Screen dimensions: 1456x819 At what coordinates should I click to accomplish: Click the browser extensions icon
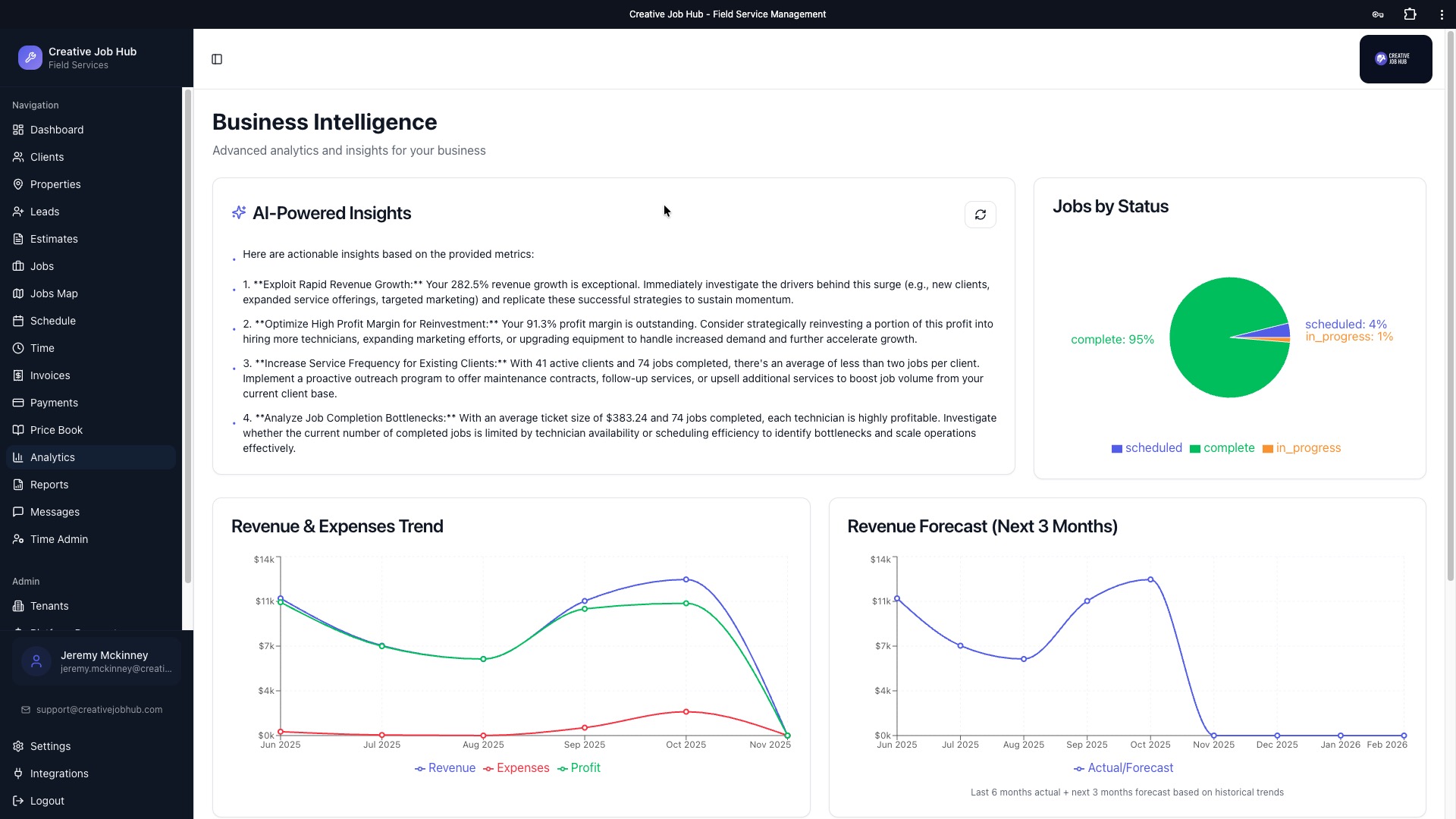click(x=1410, y=14)
